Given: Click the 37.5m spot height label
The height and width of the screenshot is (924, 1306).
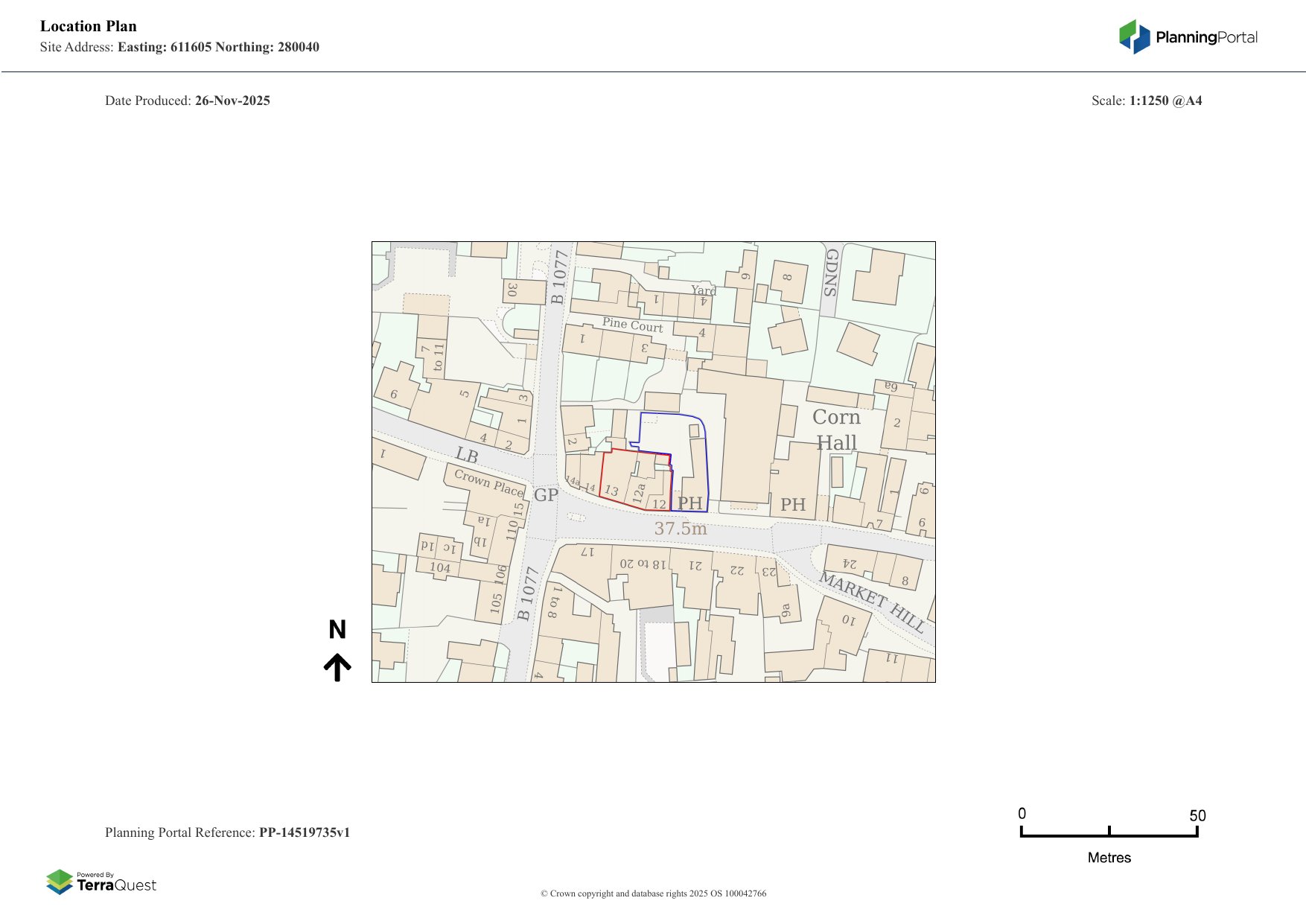Looking at the screenshot, I should [680, 529].
